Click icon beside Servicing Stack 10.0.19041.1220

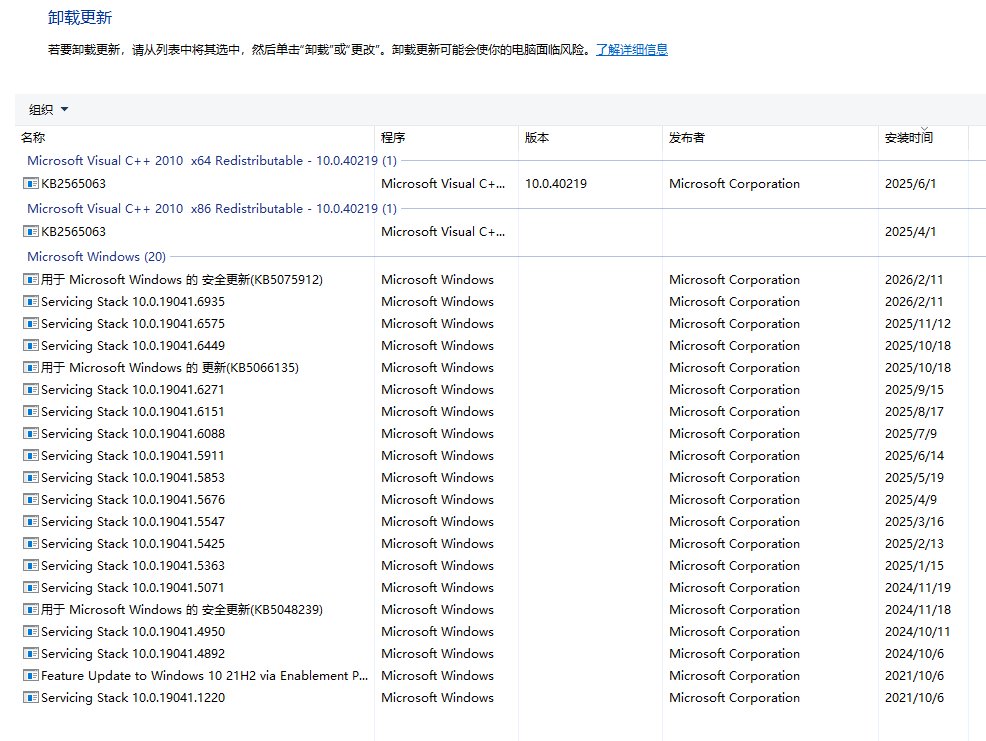click(30, 698)
